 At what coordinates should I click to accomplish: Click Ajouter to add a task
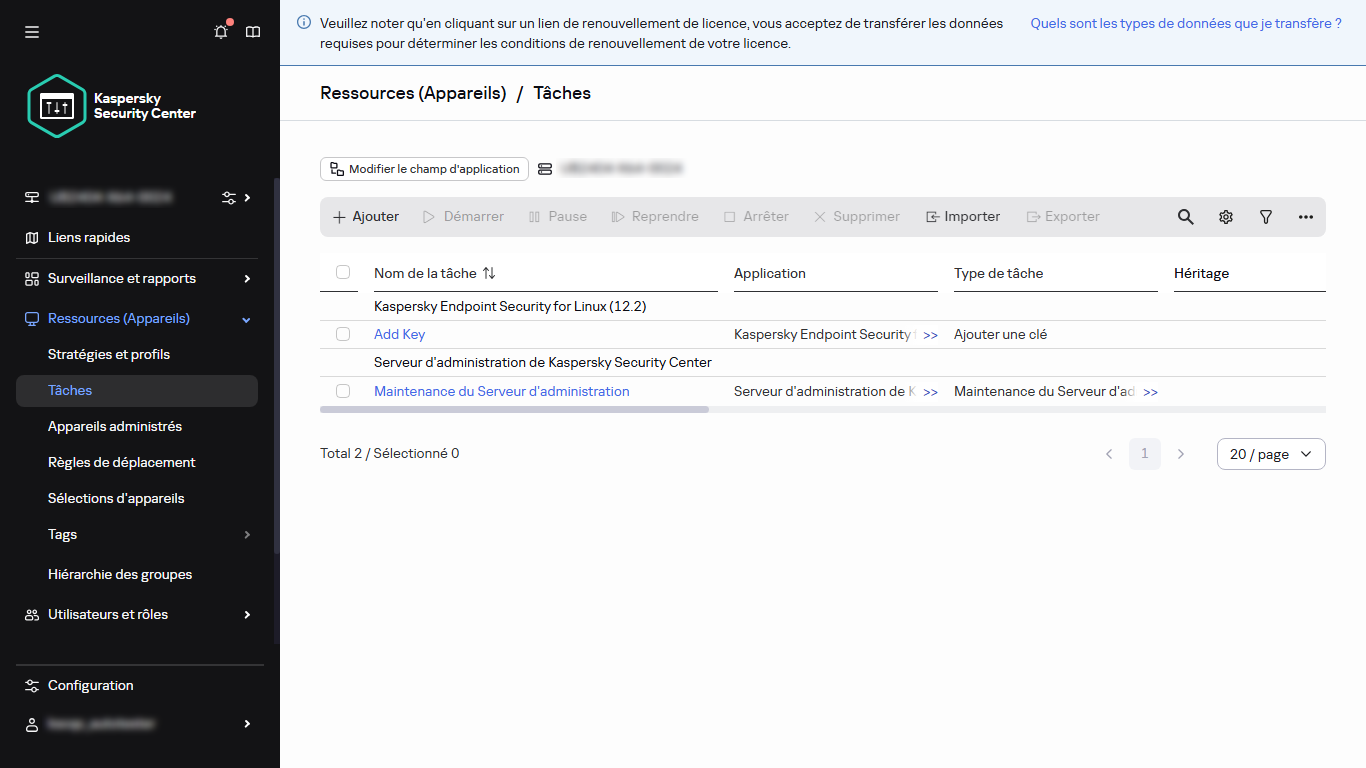(366, 217)
